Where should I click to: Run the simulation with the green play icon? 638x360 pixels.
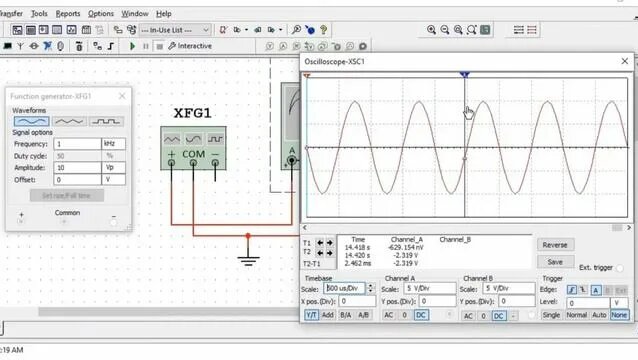pyautogui.click(x=132, y=46)
